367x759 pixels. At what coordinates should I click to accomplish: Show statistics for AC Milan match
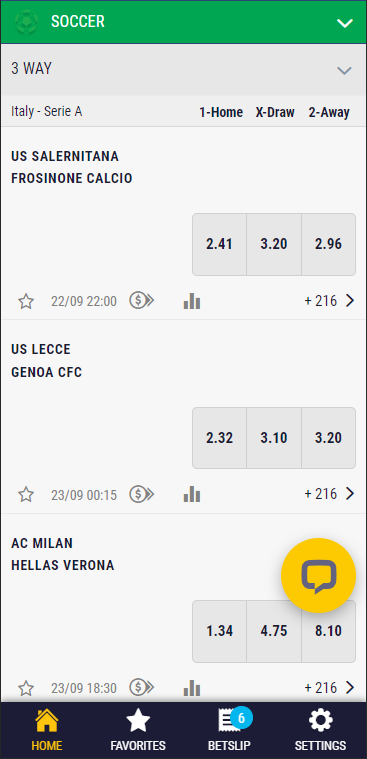tap(192, 687)
